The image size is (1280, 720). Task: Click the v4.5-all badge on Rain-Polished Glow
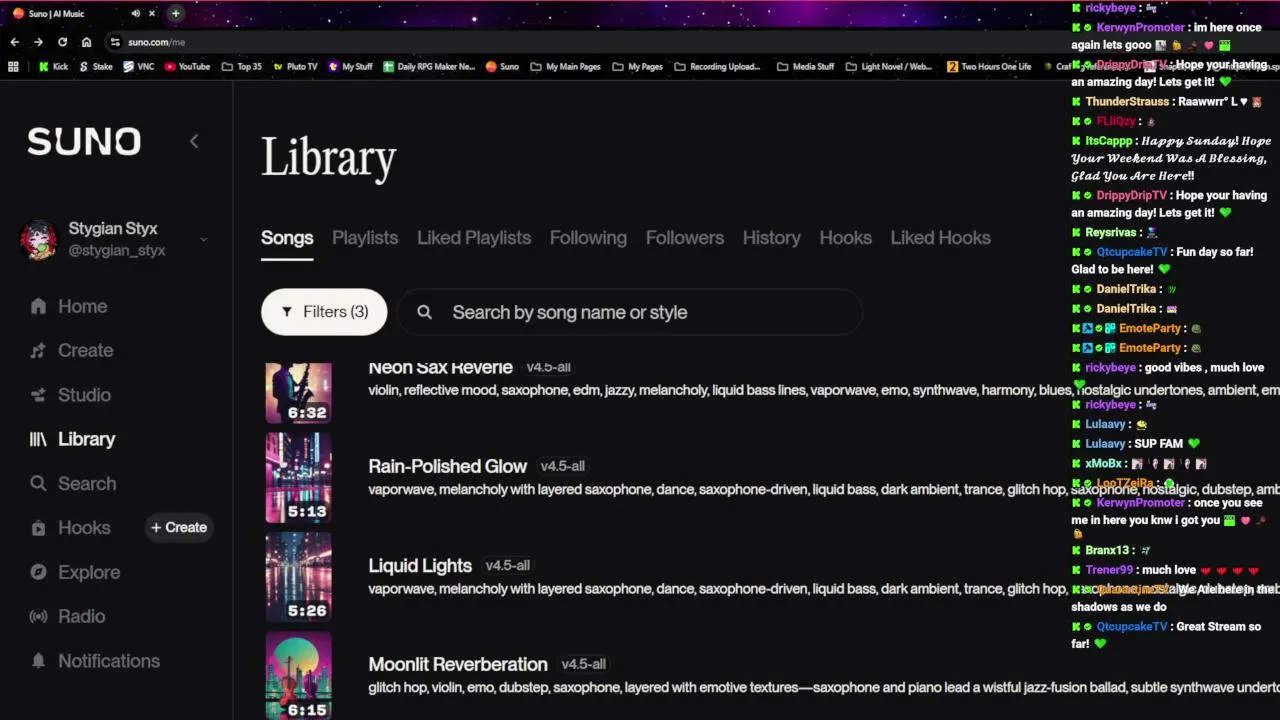click(563, 466)
